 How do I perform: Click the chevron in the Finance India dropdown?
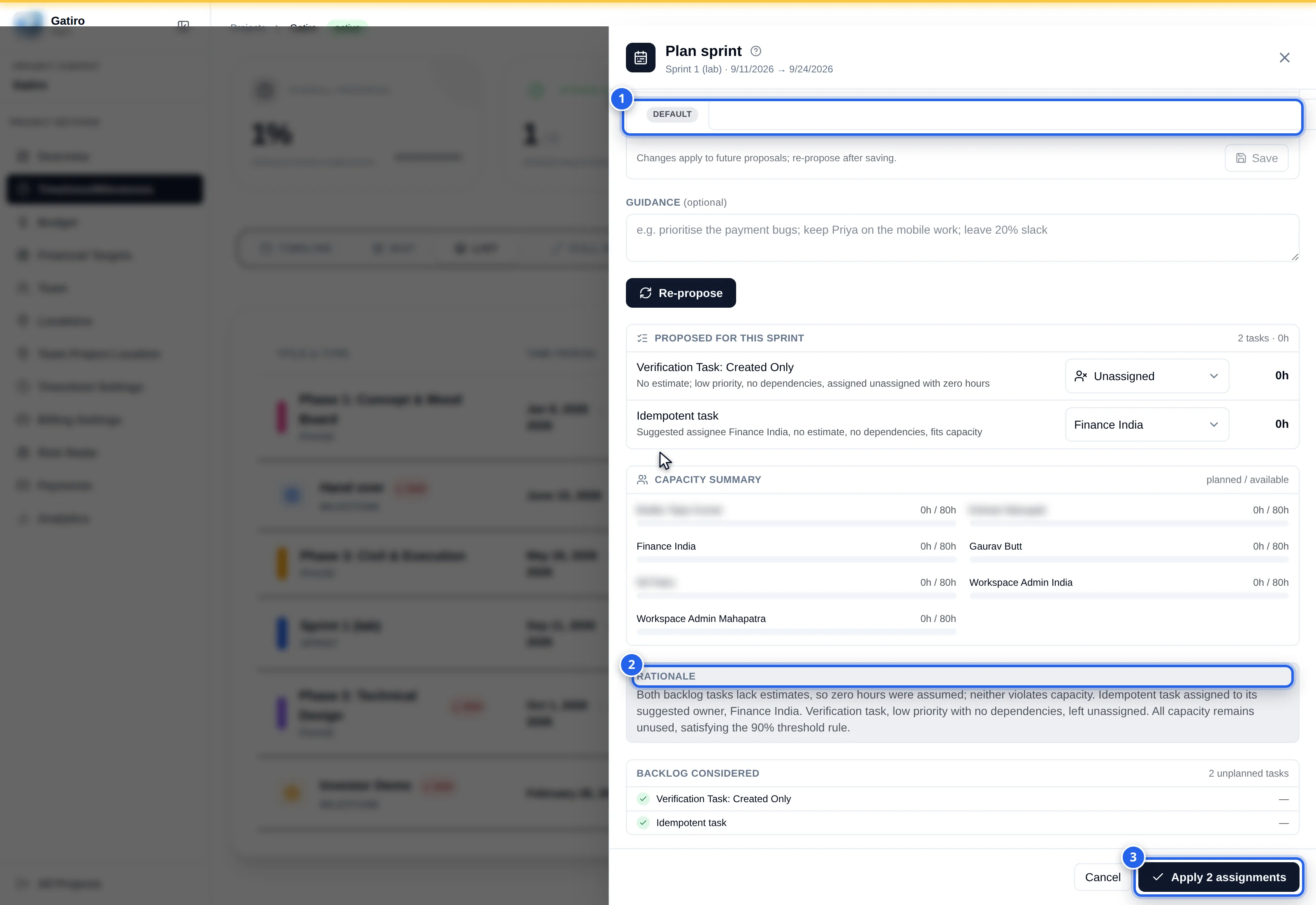point(1214,425)
